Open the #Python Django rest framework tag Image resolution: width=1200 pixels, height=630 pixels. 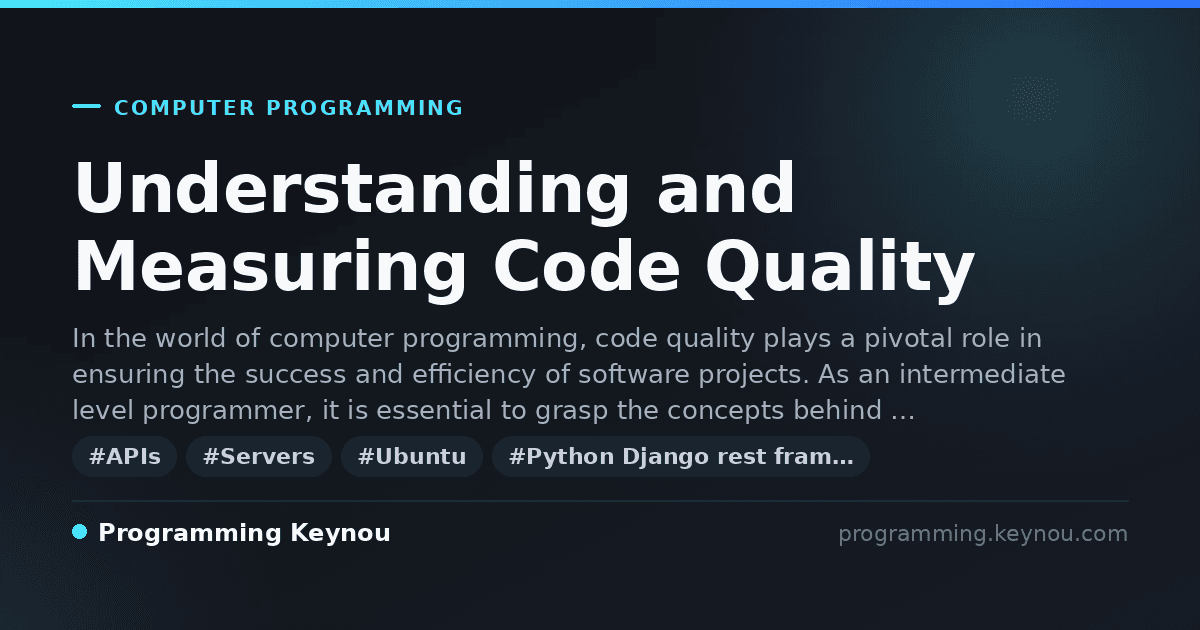(x=681, y=457)
